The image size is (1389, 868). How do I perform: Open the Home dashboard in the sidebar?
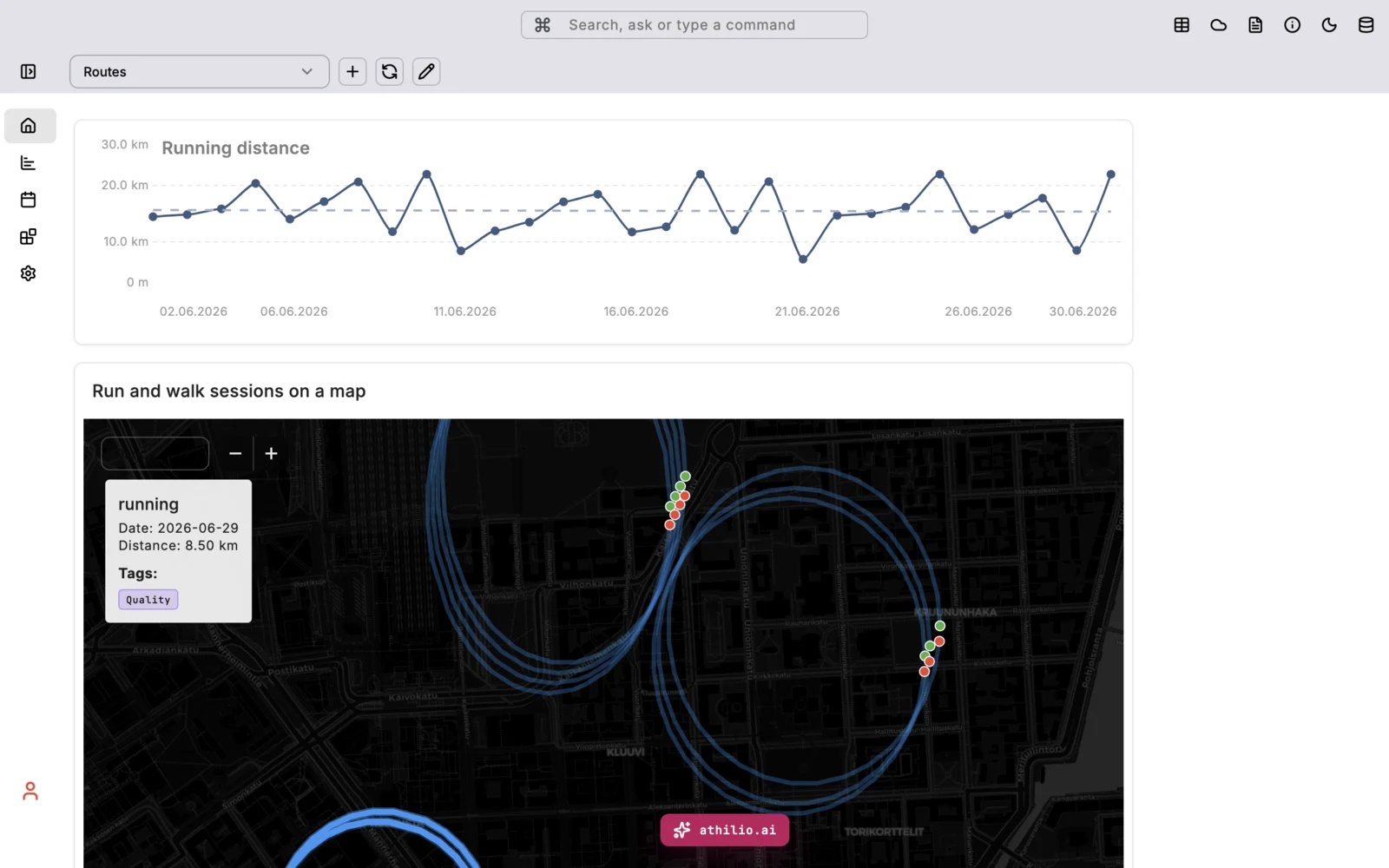(30, 126)
